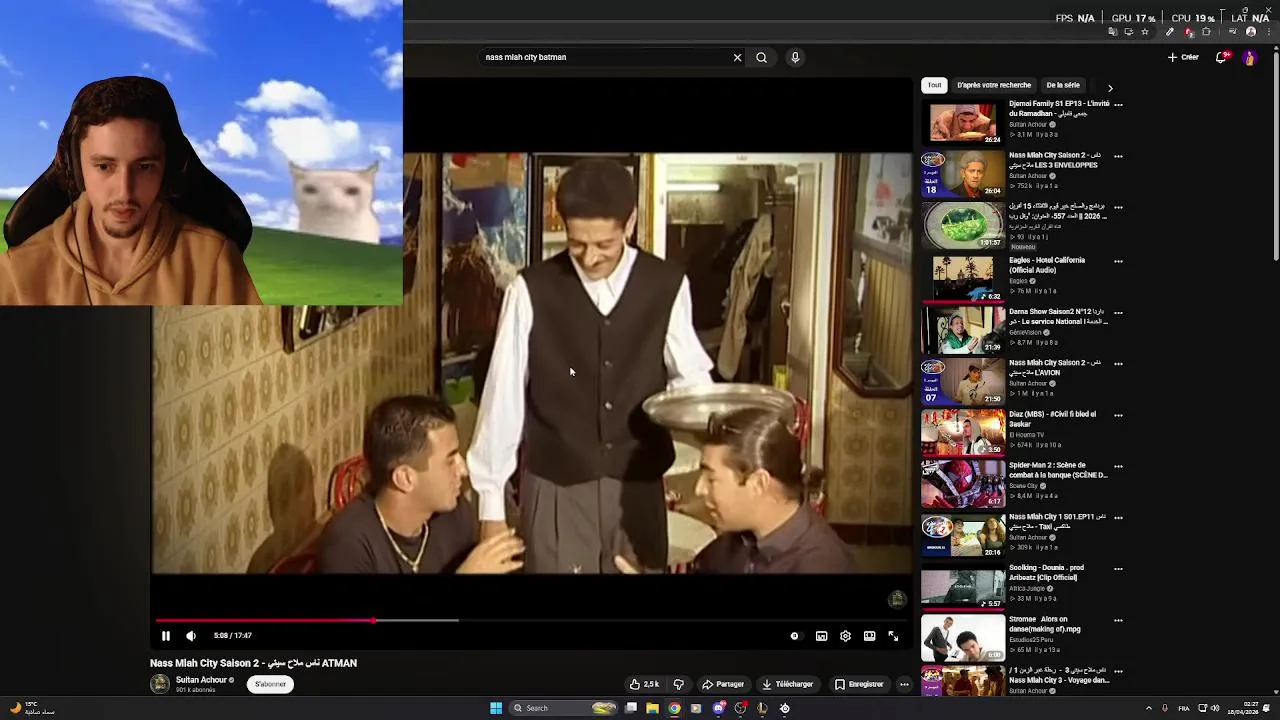Select the 'De la série' chip
The width and height of the screenshot is (1280, 720).
tap(1063, 86)
